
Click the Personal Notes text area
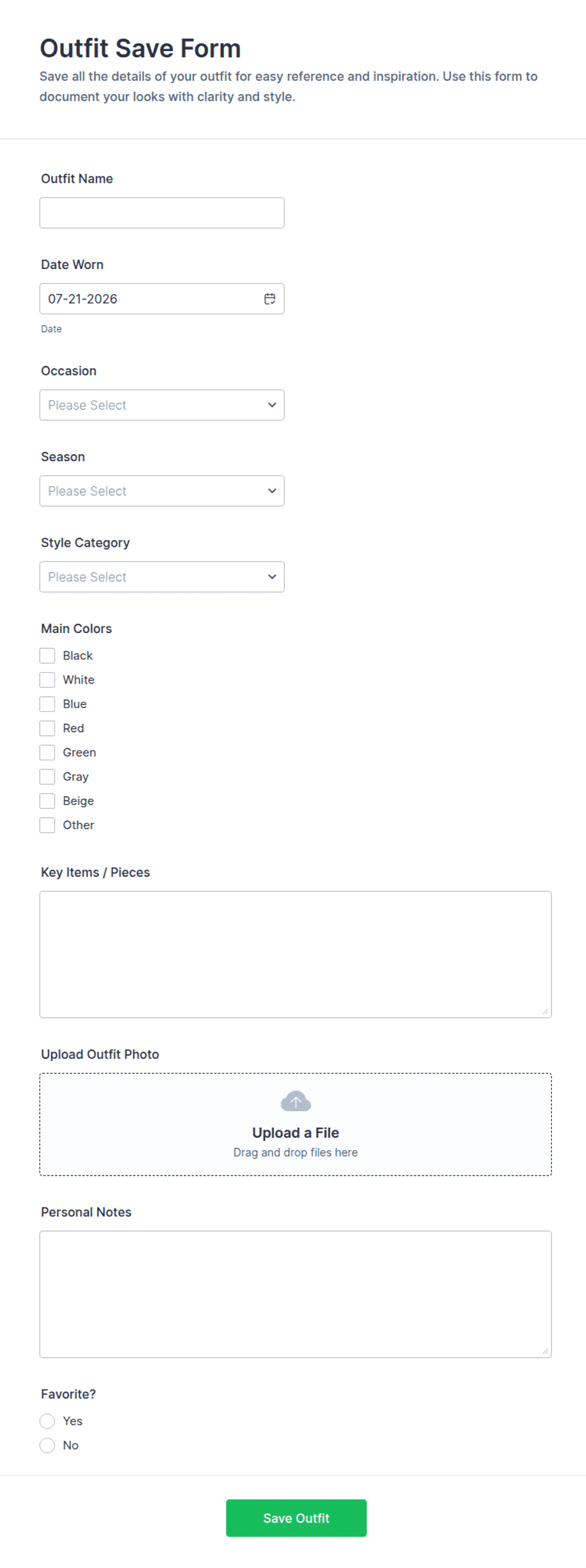pyautogui.click(x=296, y=1294)
